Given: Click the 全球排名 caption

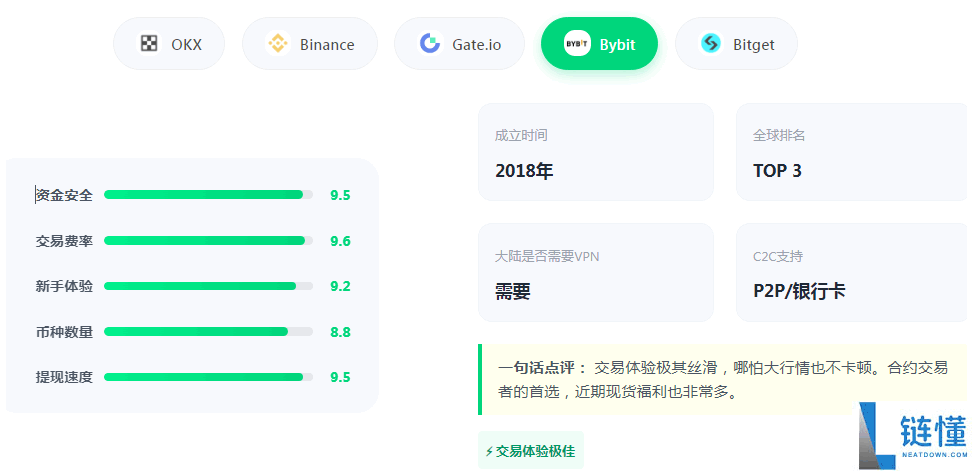Looking at the screenshot, I should coord(779,135).
